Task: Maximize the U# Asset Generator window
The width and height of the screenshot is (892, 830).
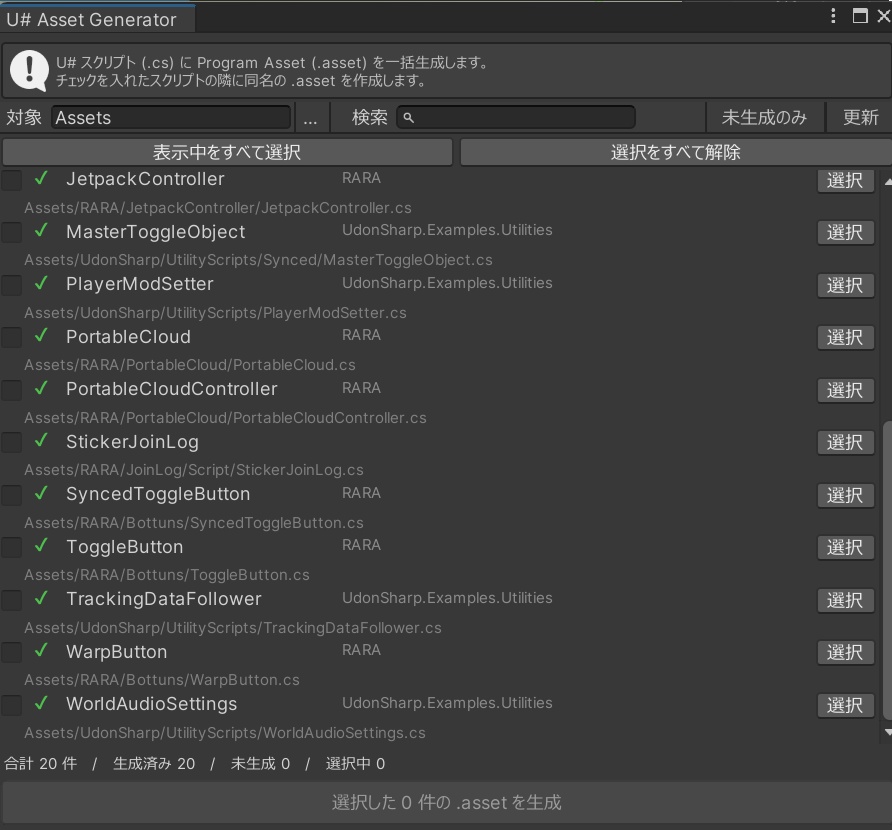Action: [860, 16]
